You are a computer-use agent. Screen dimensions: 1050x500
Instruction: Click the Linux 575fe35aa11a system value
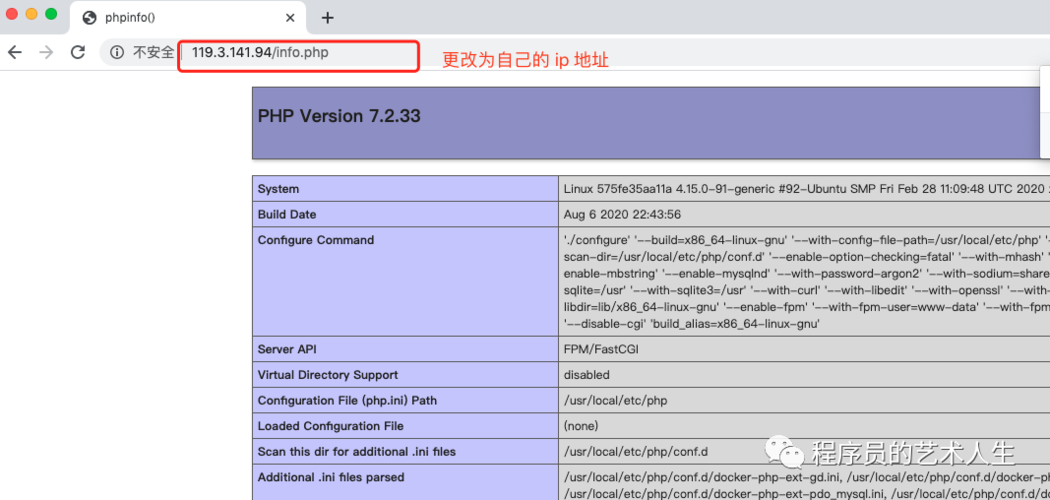[x=806, y=189]
